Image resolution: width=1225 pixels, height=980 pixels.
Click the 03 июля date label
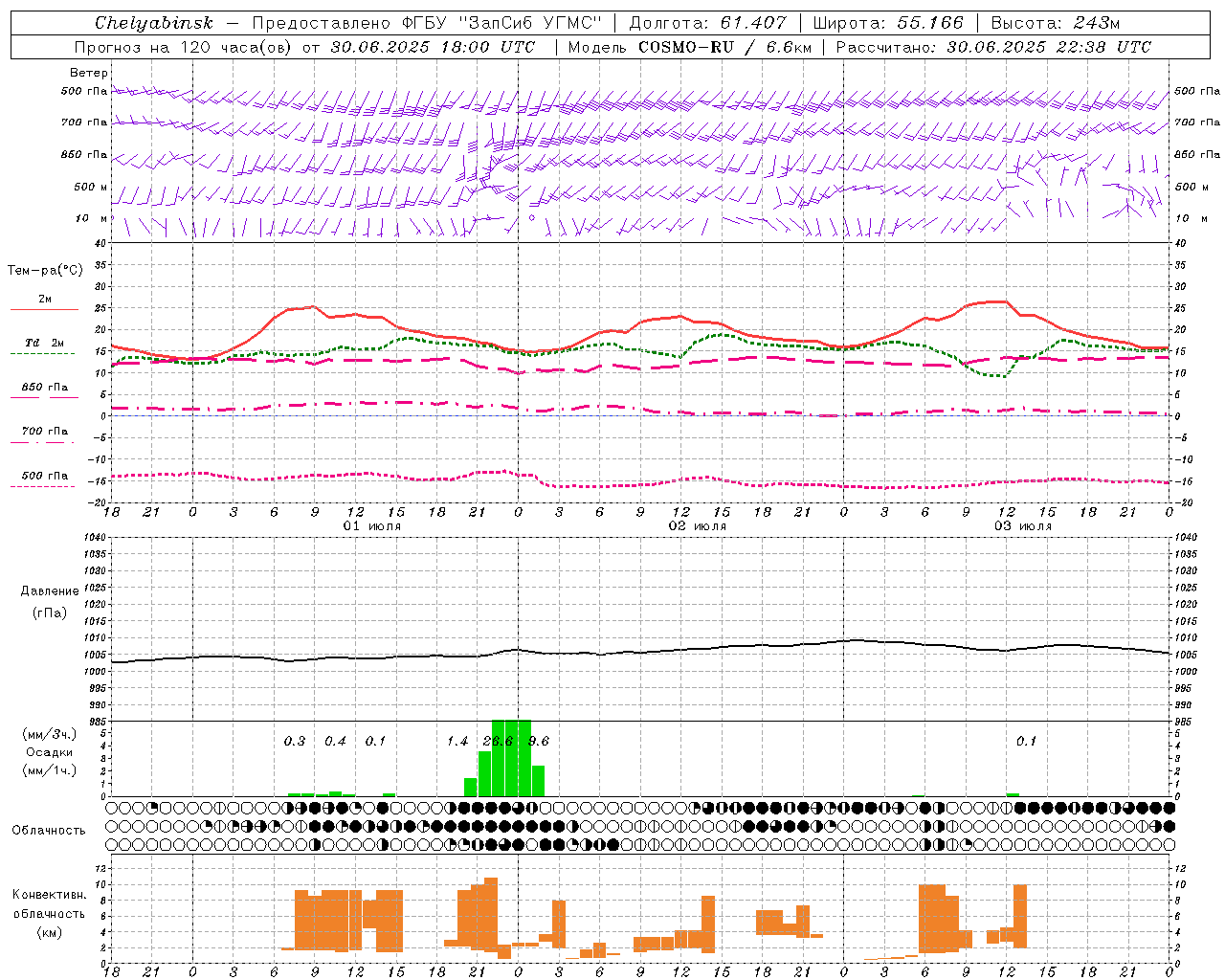tap(1023, 526)
